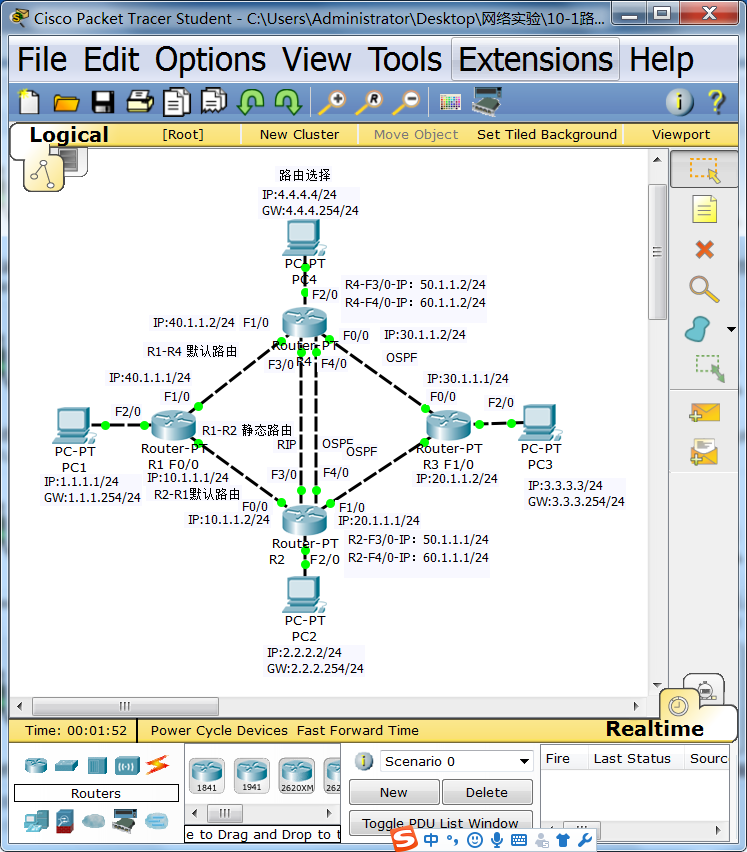This screenshot has height=852, width=747.
Task: Click the Redo green arrow
Action: (288, 102)
